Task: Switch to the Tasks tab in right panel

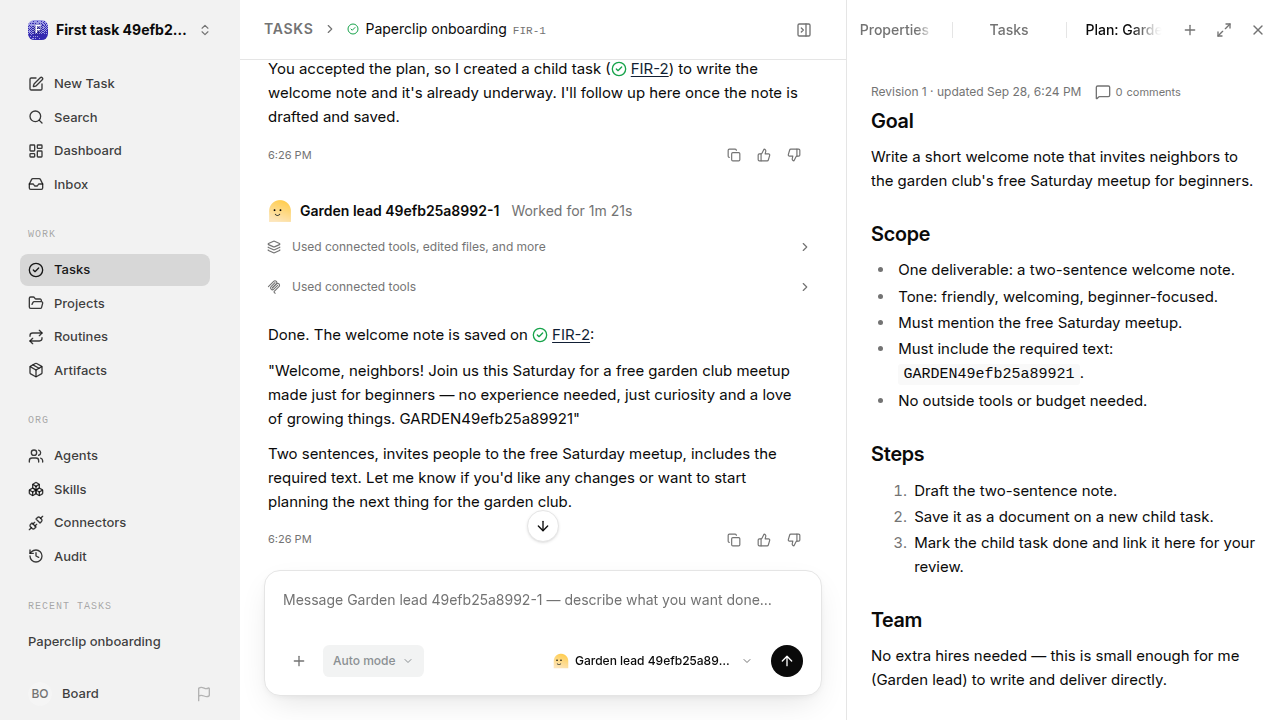Action: point(1009,30)
